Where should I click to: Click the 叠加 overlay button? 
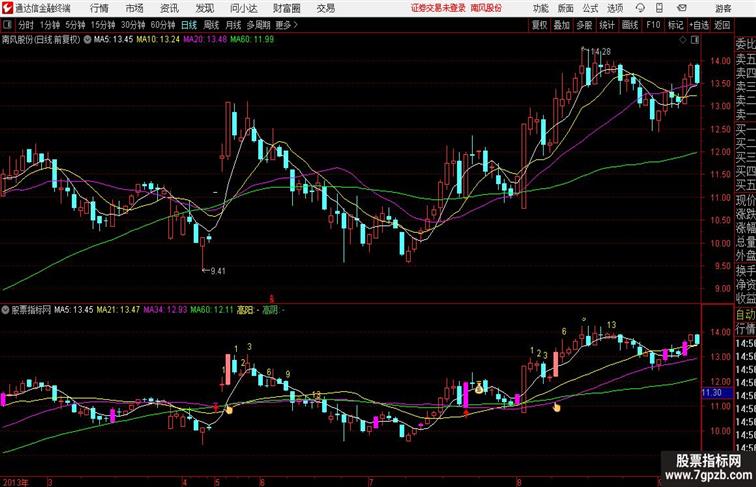pos(562,25)
